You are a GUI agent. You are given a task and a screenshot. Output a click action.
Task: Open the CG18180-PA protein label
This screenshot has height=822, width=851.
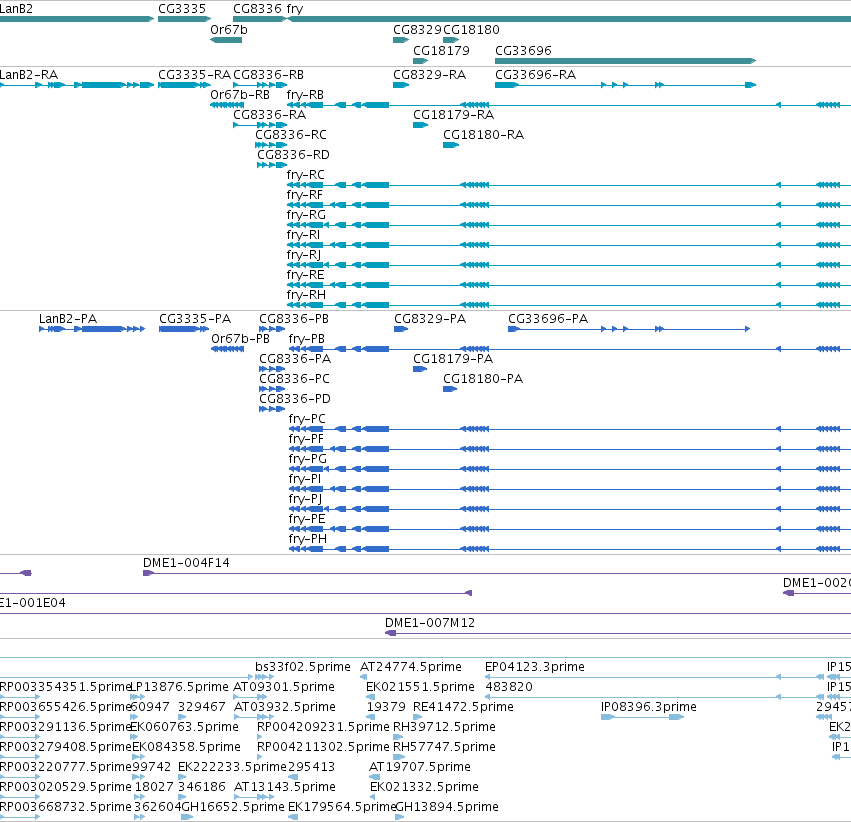click(482, 379)
